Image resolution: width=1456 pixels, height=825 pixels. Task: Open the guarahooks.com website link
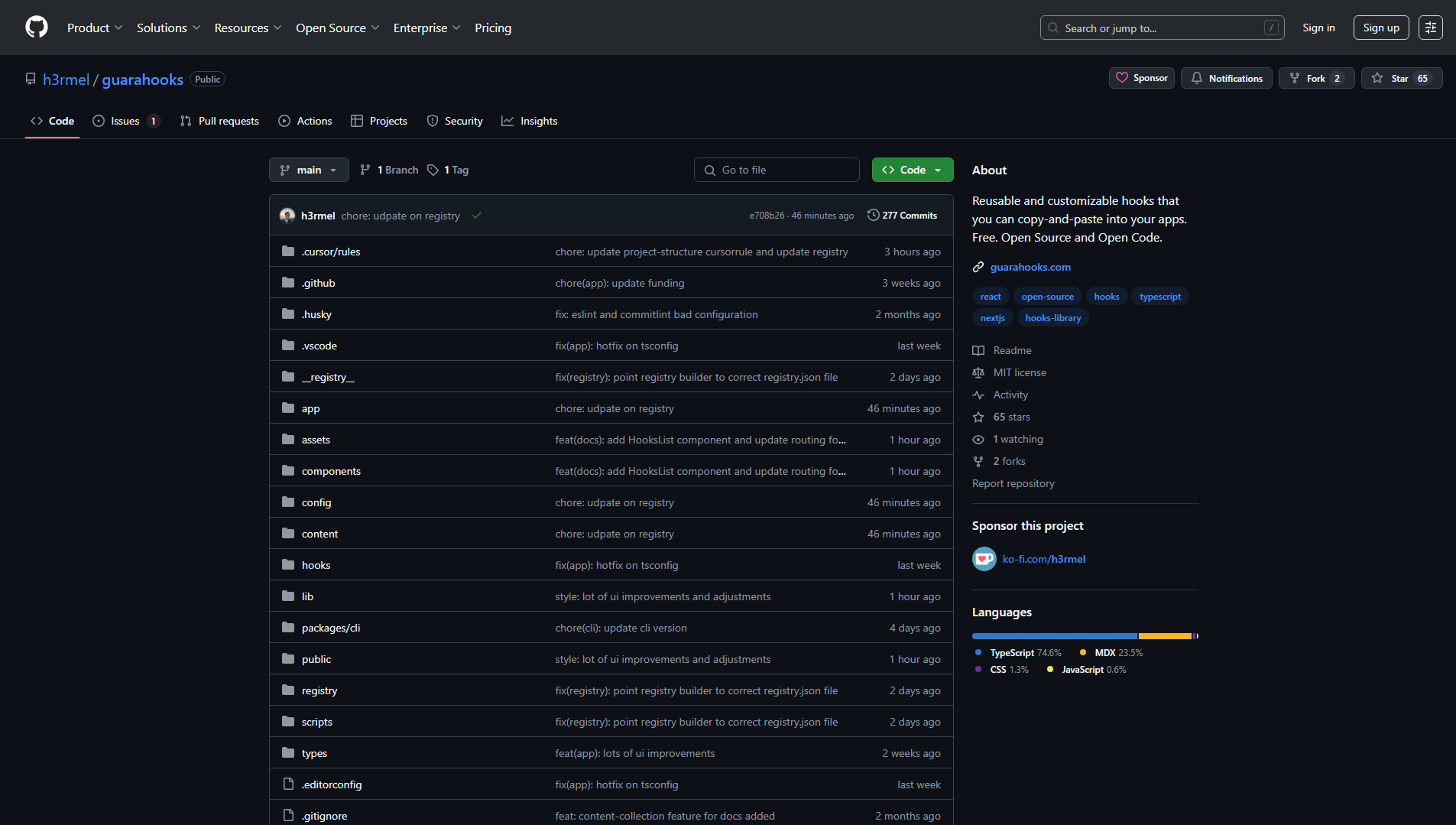[1030, 267]
